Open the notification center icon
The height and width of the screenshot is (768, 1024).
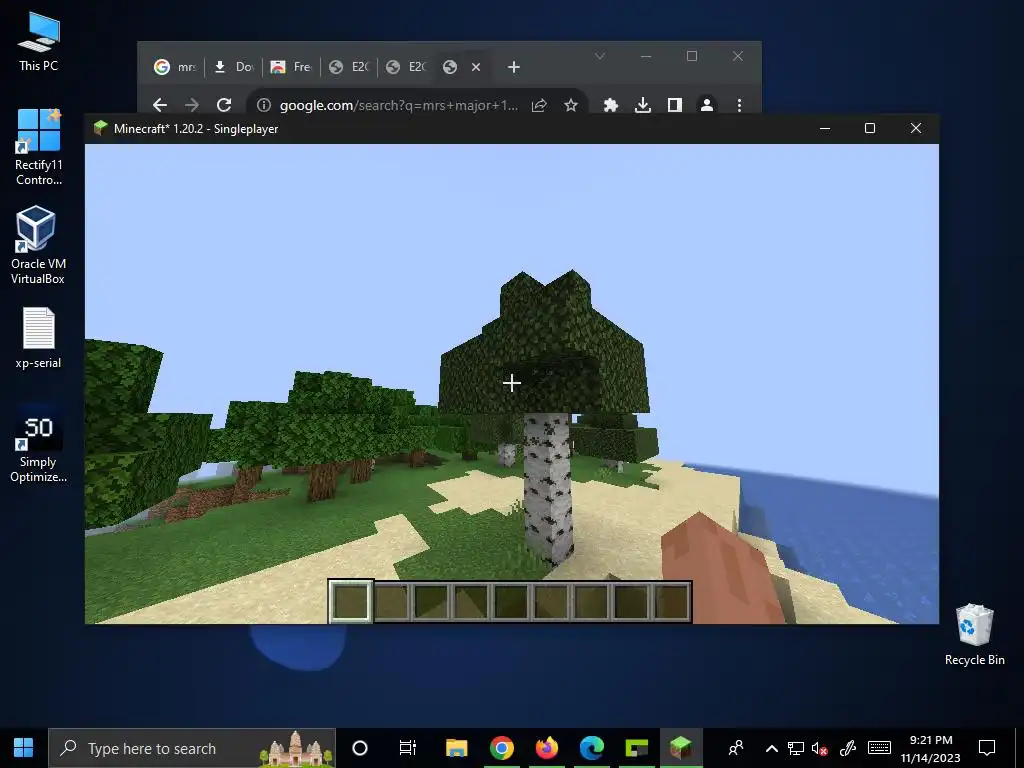(x=987, y=748)
